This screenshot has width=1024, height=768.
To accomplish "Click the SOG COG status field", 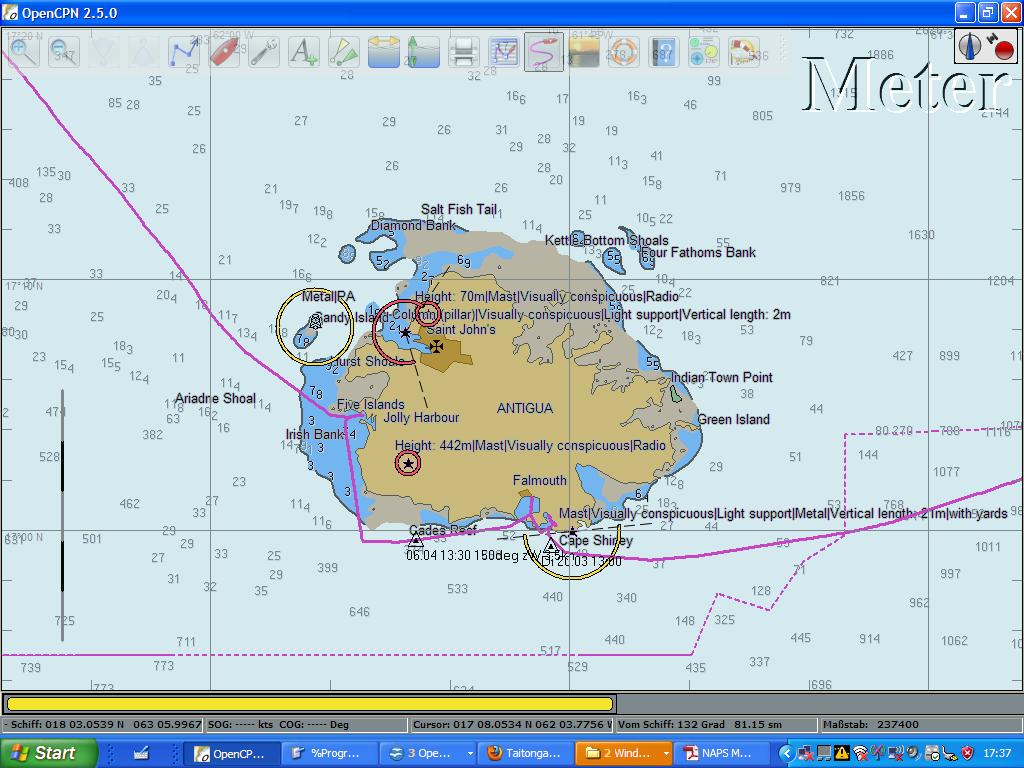I will point(306,724).
